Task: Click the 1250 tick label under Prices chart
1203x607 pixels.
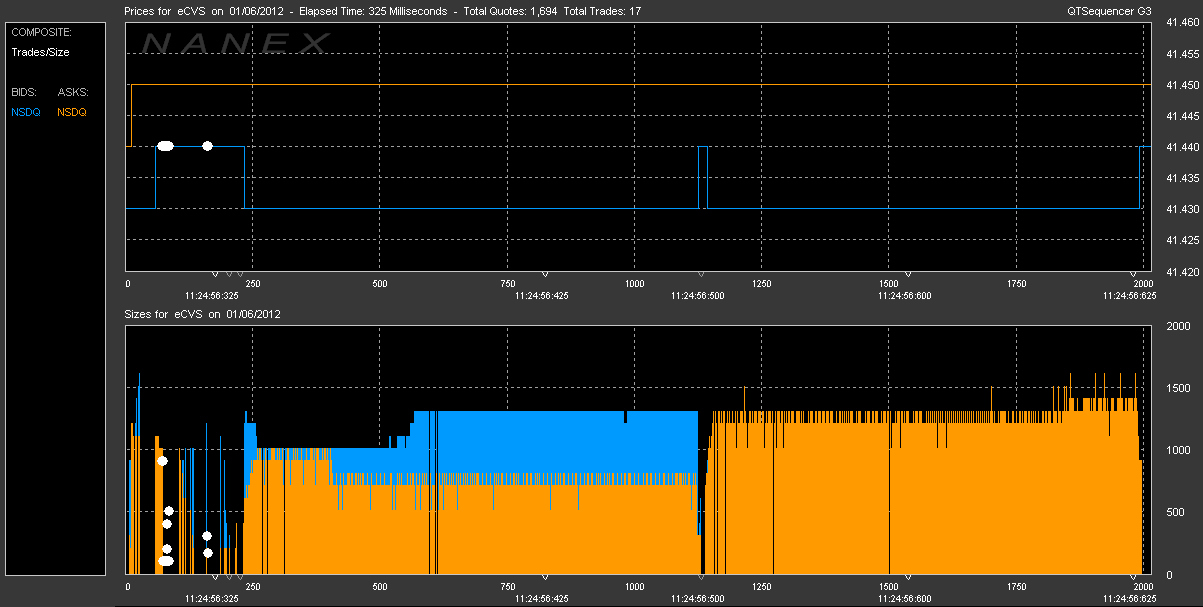Action: pos(761,284)
